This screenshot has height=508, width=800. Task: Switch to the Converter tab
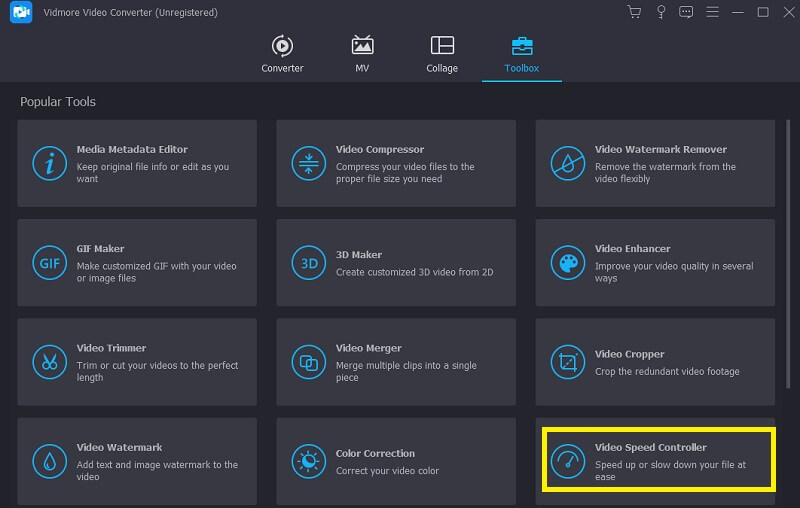[282, 54]
